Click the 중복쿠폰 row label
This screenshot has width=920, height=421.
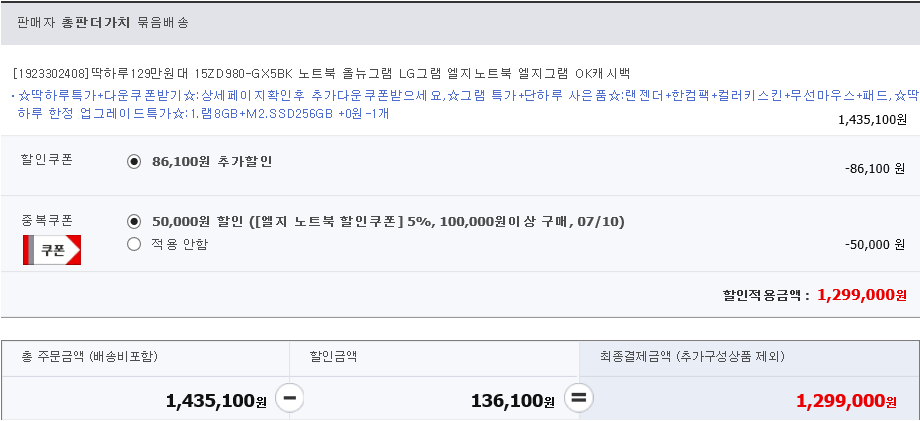[46, 220]
